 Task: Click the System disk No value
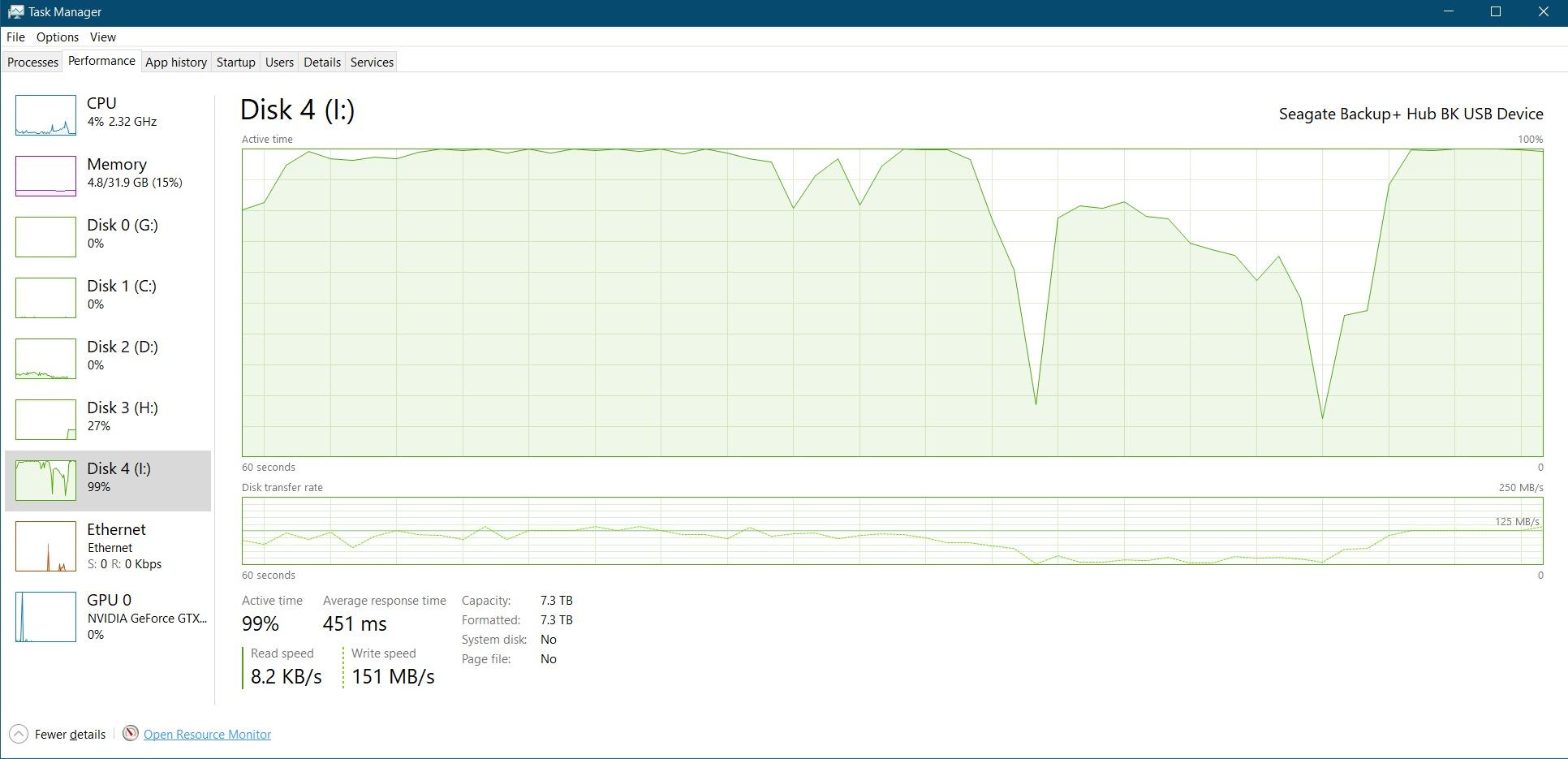(549, 639)
